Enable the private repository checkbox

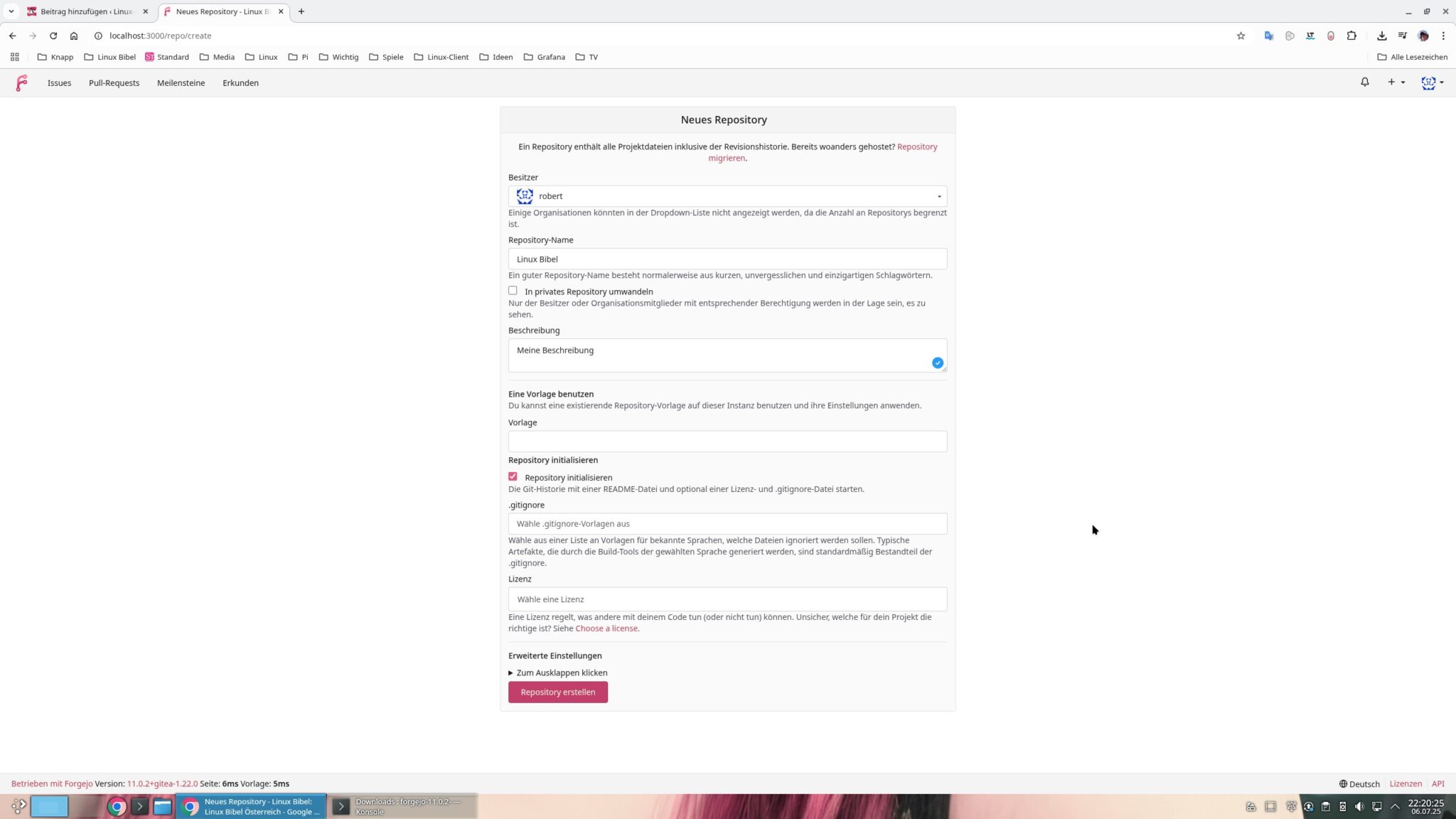(513, 291)
